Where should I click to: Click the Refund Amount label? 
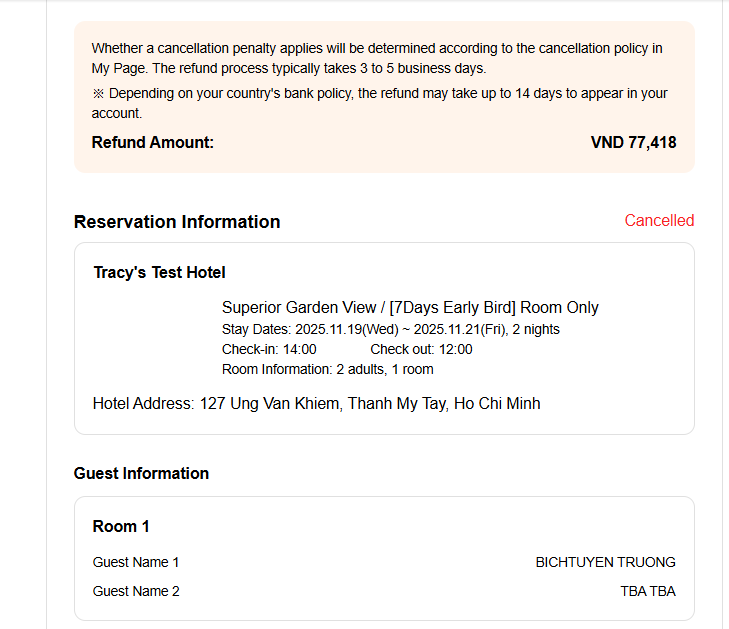point(152,143)
